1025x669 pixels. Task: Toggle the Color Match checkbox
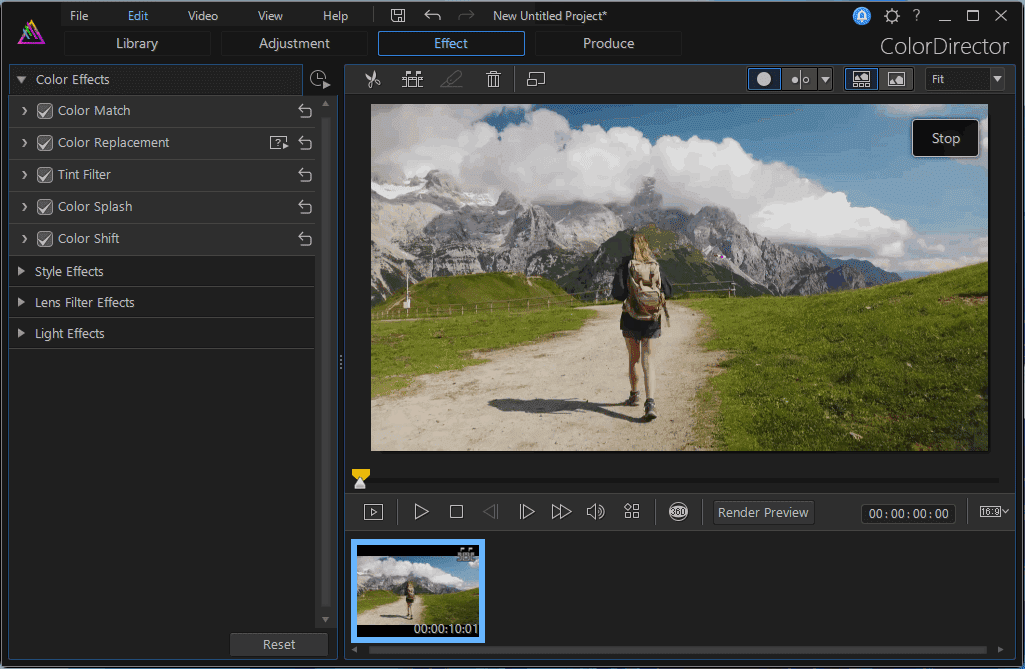(x=44, y=111)
